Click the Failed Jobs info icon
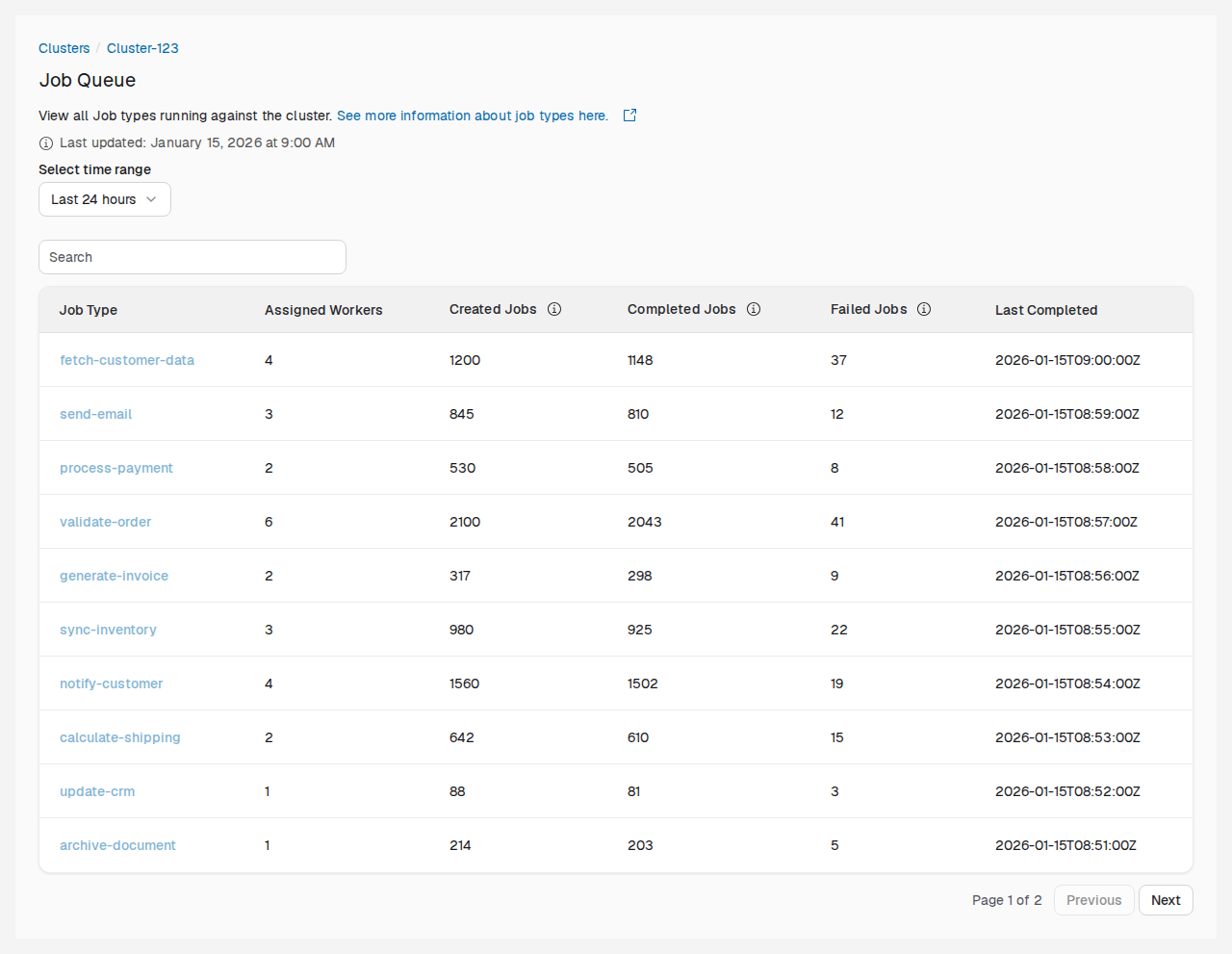Image resolution: width=1232 pixels, height=954 pixels. click(x=924, y=309)
